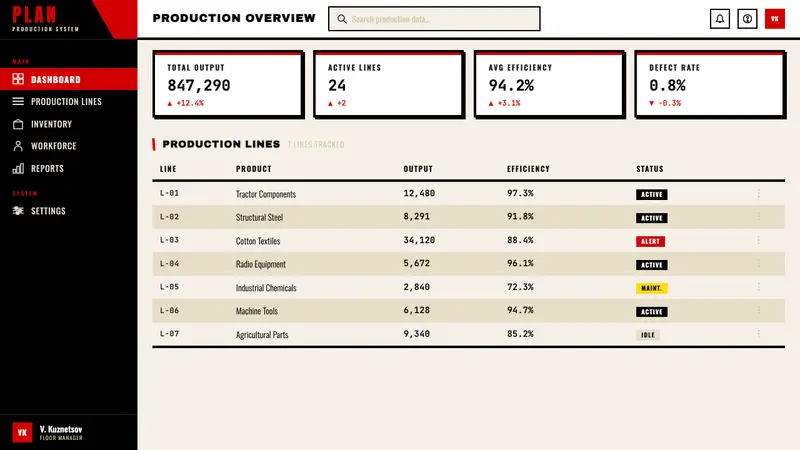The height and width of the screenshot is (450, 800).
Task: Click output value 34,120
Action: point(419,240)
